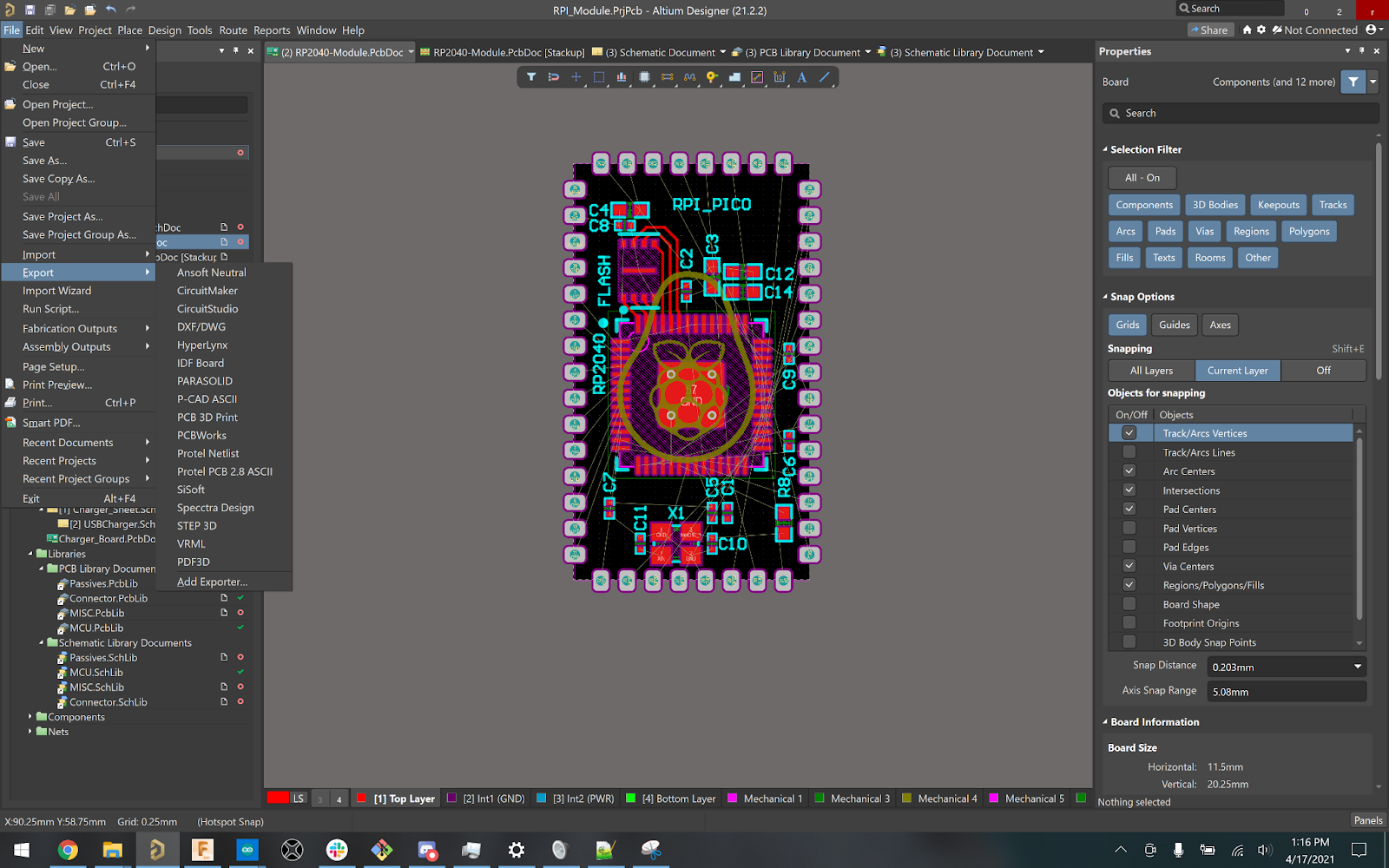Click the Undo arrow in title bar
Image resolution: width=1389 pixels, height=868 pixels.
coord(111,10)
